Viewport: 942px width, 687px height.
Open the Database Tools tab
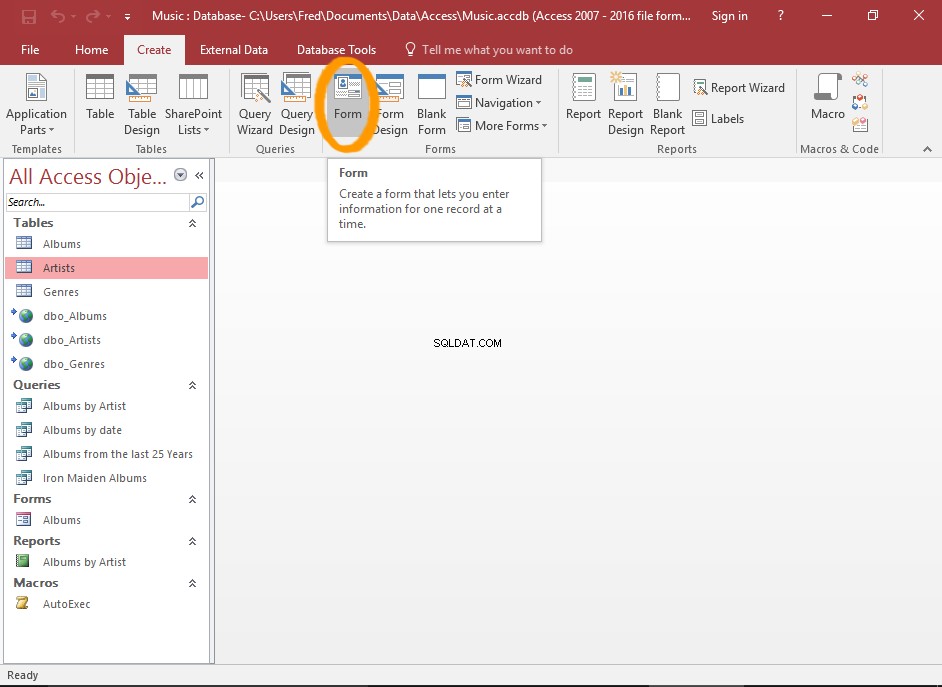(336, 50)
